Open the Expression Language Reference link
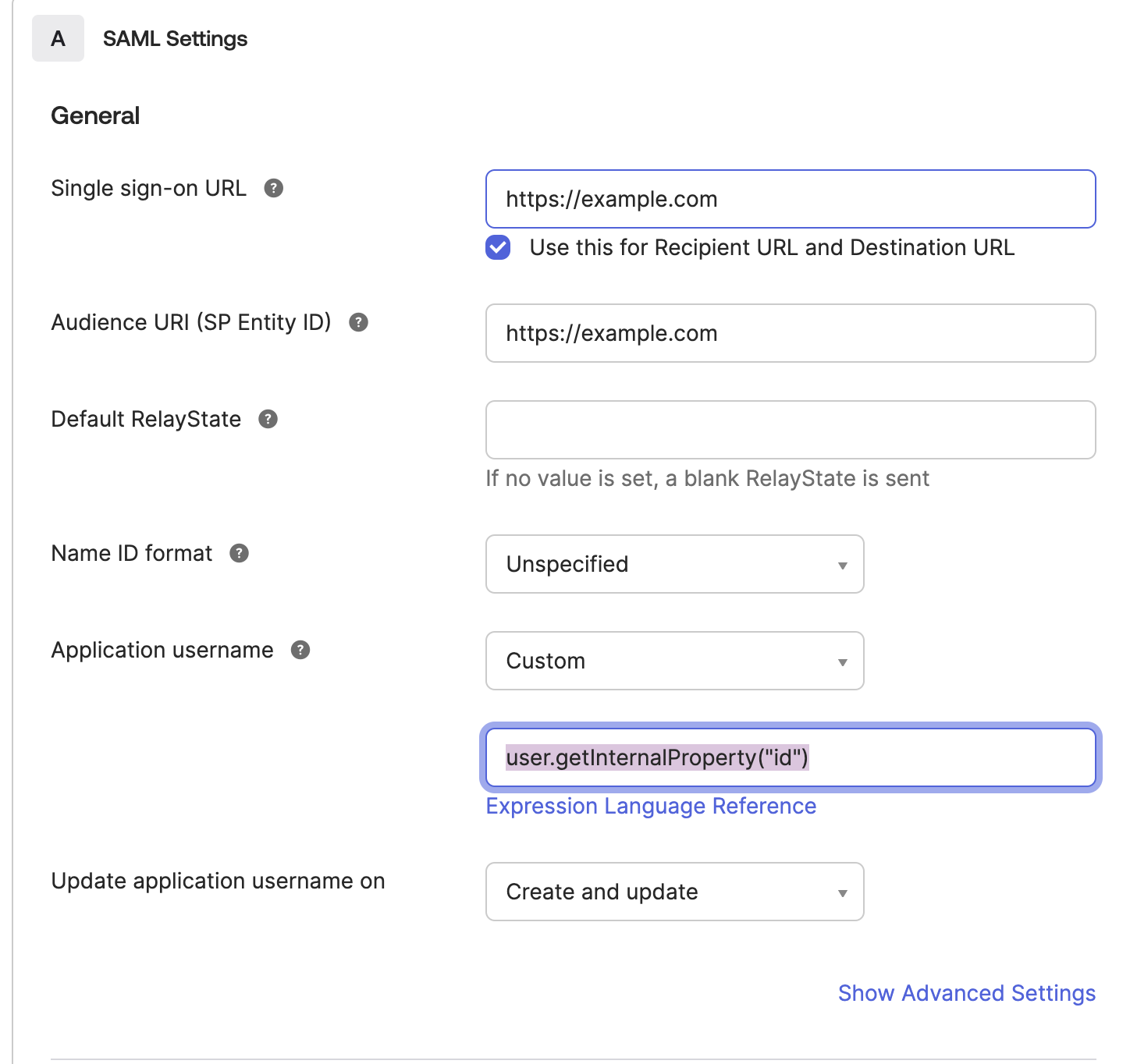The height and width of the screenshot is (1064, 1130). (x=651, y=806)
